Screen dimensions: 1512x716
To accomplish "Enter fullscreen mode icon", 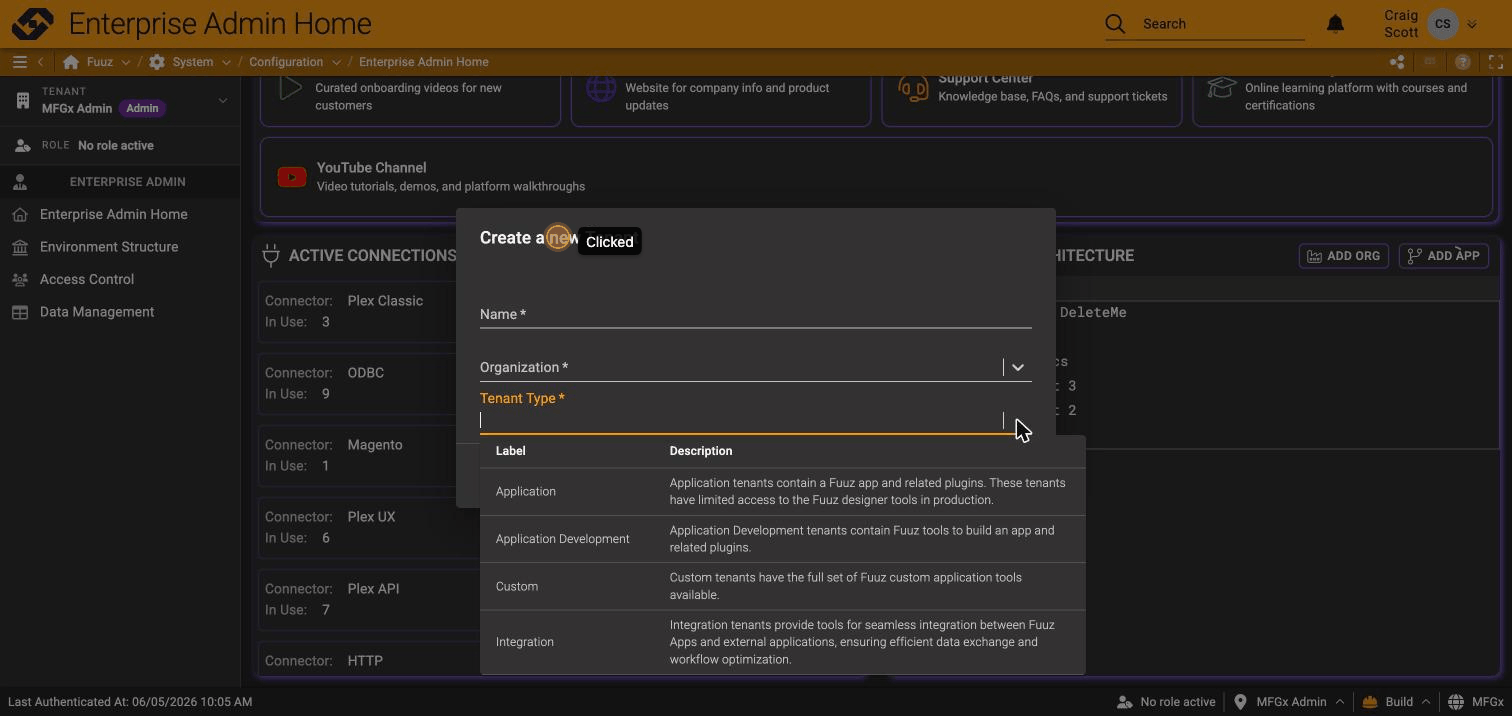I will 1496,62.
